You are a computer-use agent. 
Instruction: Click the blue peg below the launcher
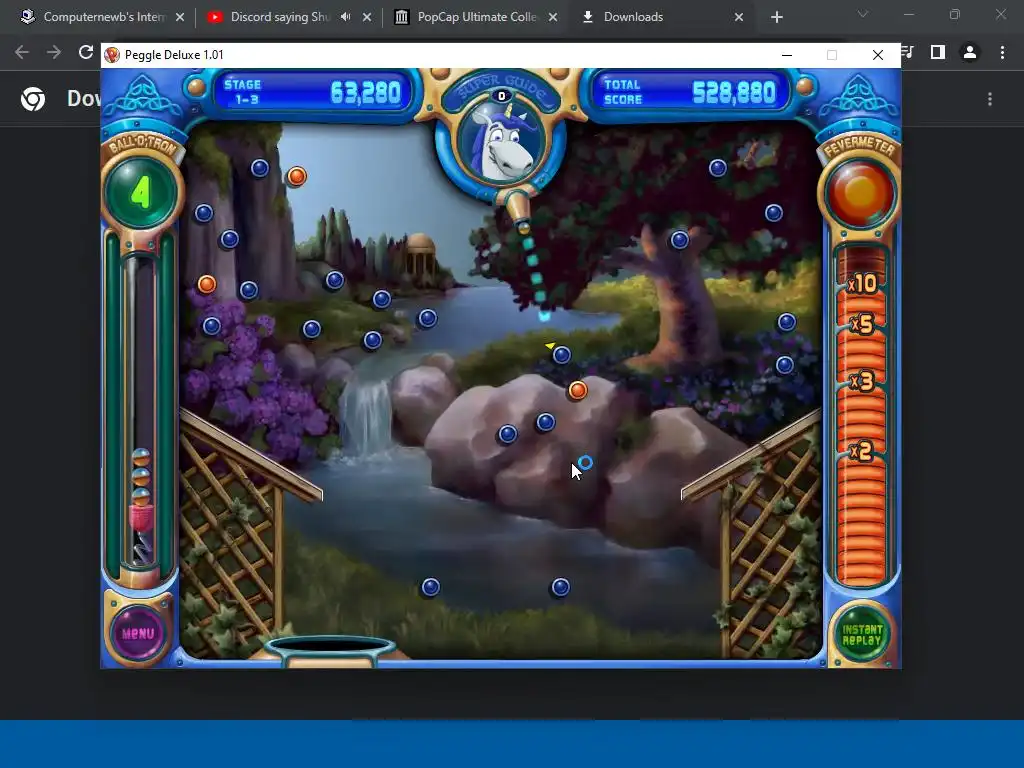click(x=562, y=355)
